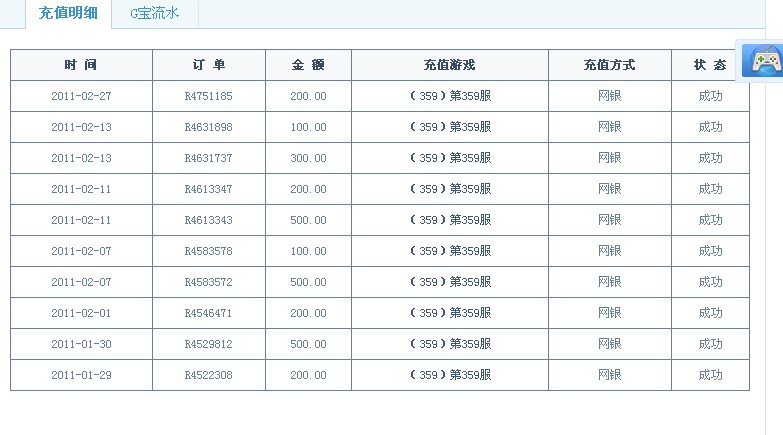The height and width of the screenshot is (435, 783).
Task: Click order R4631737 cell
Action: 209,158
